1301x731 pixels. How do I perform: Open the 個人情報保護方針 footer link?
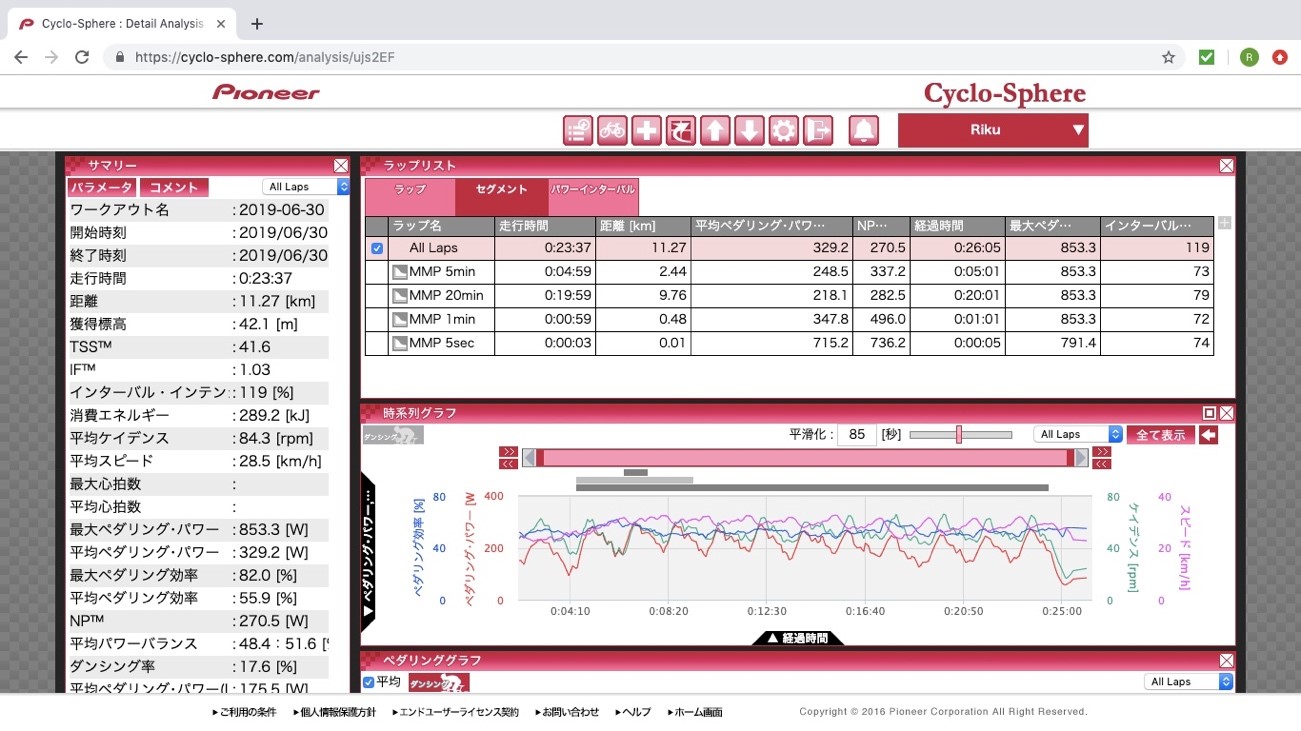click(335, 712)
